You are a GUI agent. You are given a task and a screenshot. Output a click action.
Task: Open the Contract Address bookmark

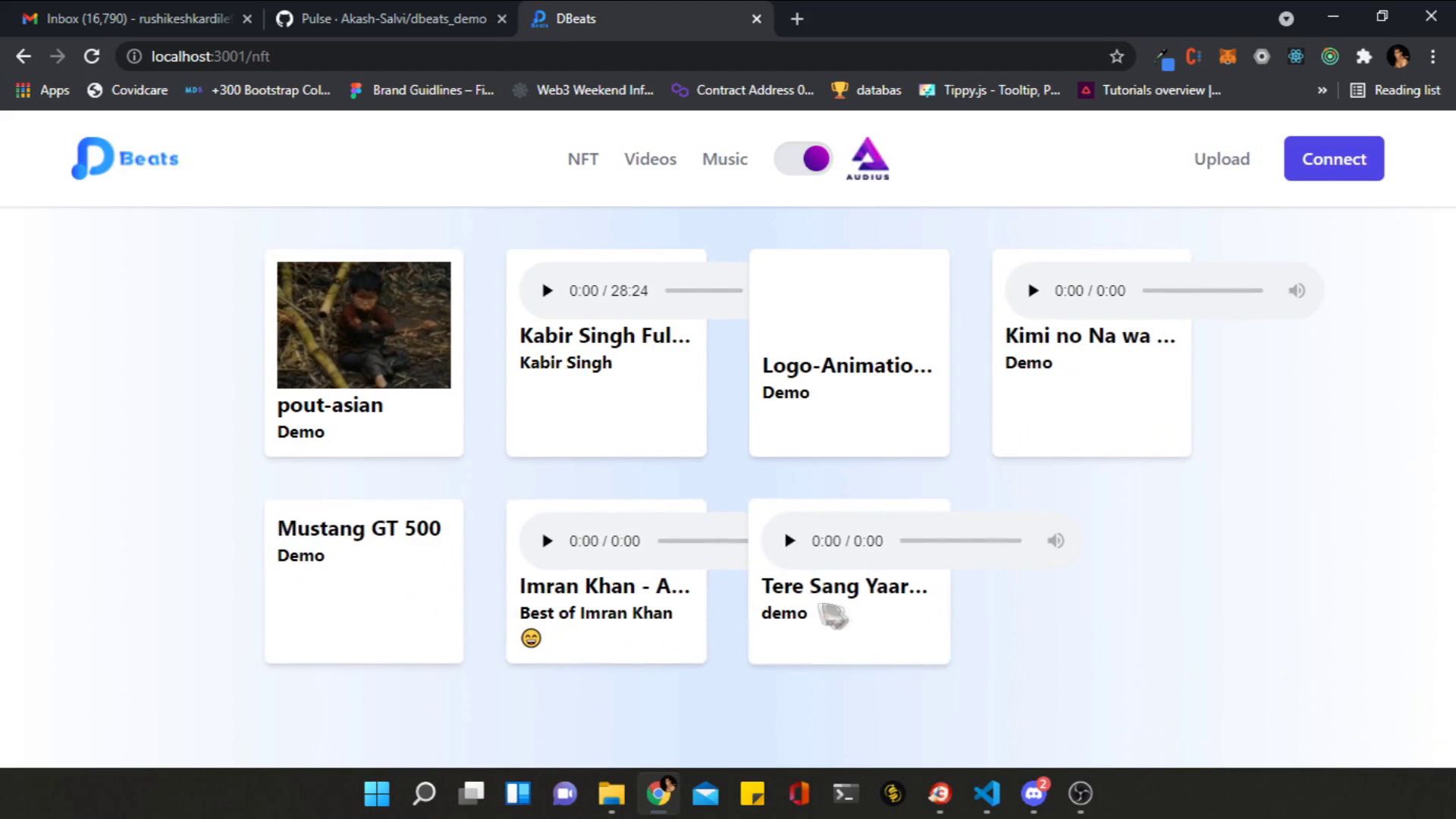tap(743, 90)
